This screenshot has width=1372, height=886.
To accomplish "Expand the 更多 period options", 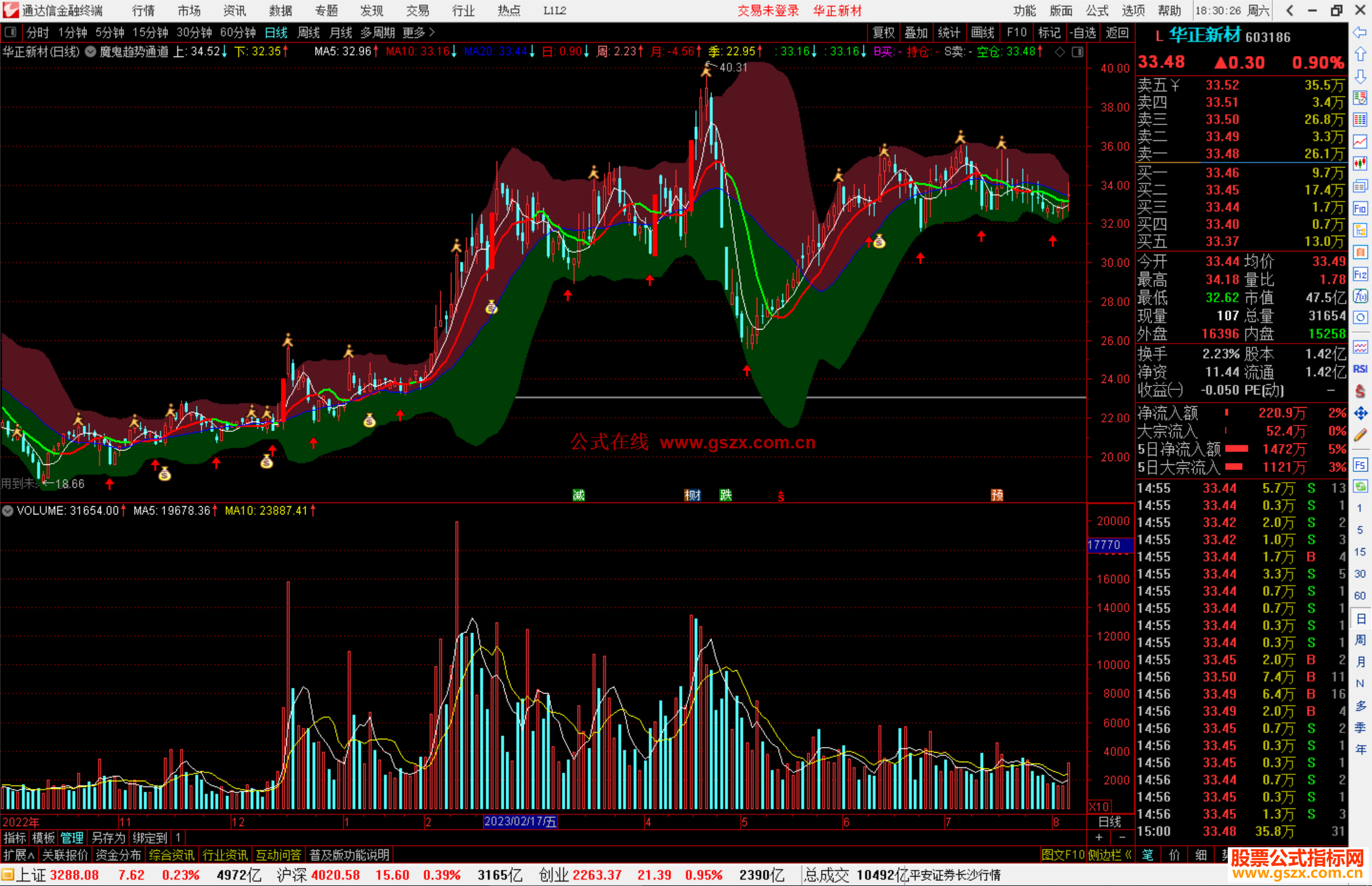I will [418, 32].
